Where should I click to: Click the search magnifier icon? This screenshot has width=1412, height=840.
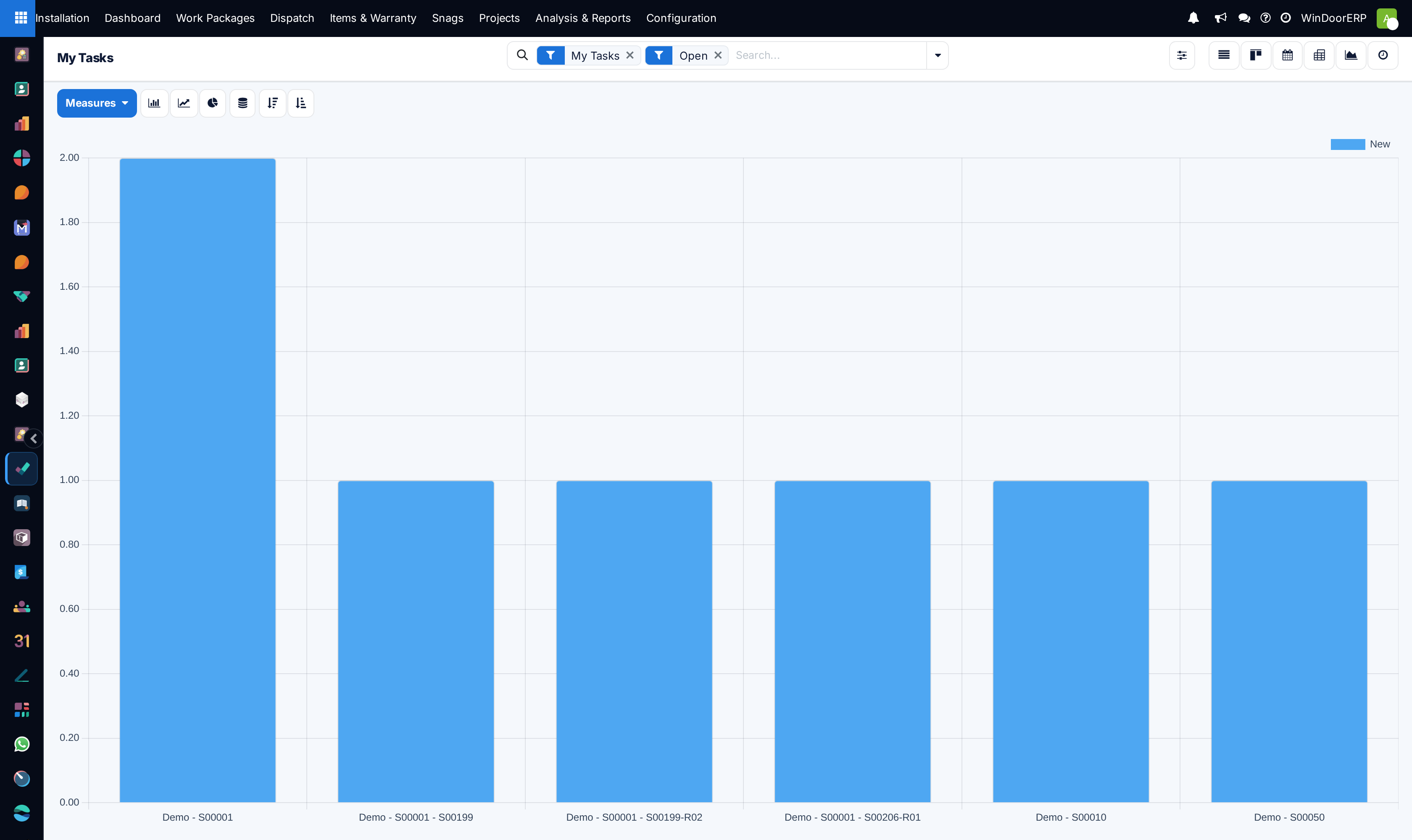[x=522, y=55]
